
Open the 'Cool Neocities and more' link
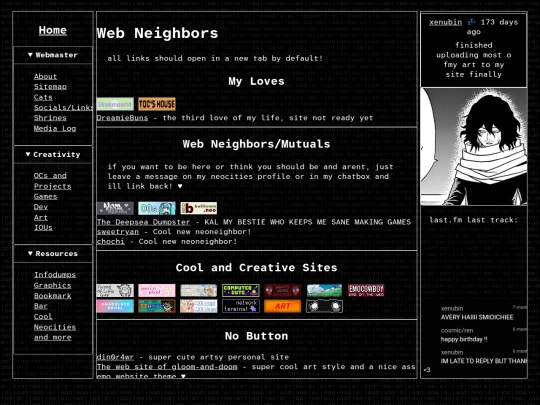[54, 327]
